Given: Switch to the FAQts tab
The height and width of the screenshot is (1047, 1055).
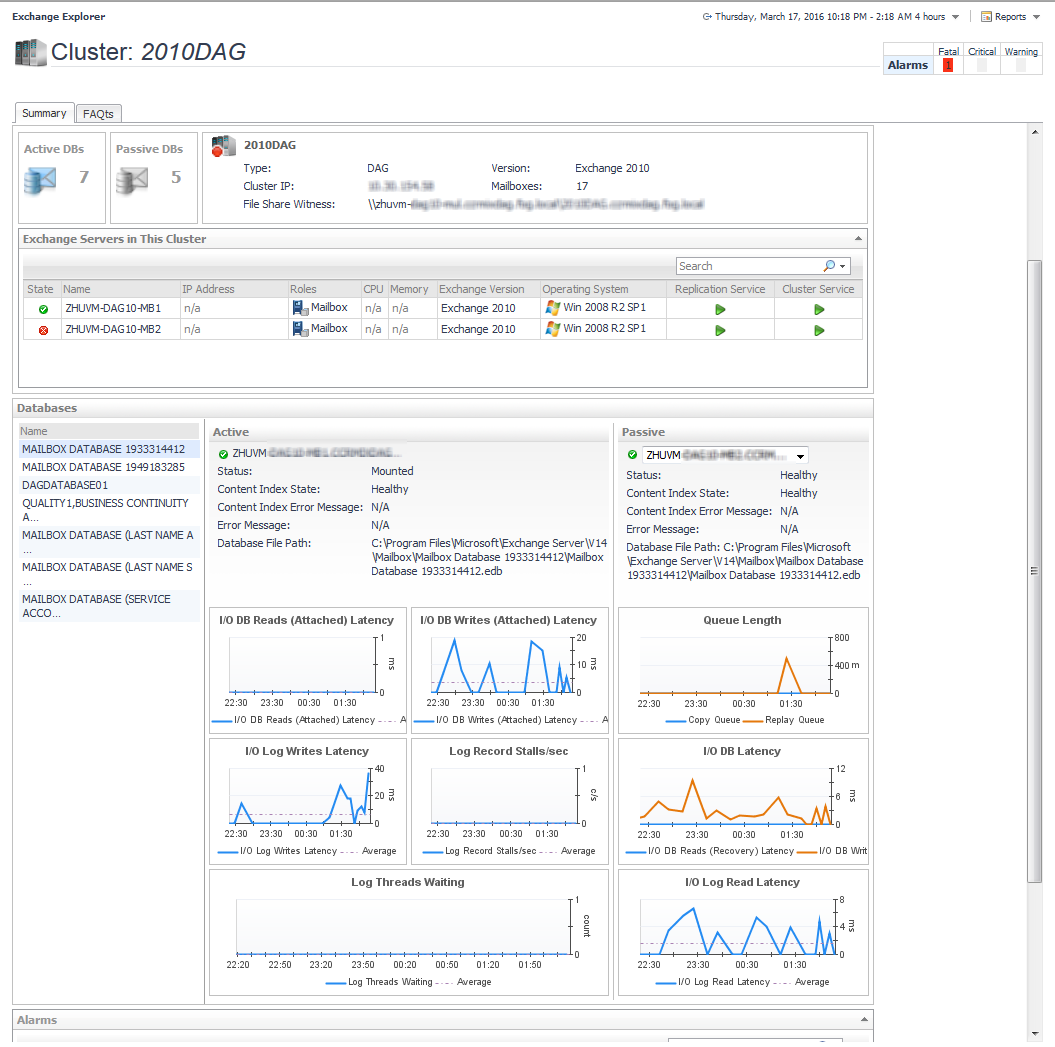Looking at the screenshot, I should 98,114.
